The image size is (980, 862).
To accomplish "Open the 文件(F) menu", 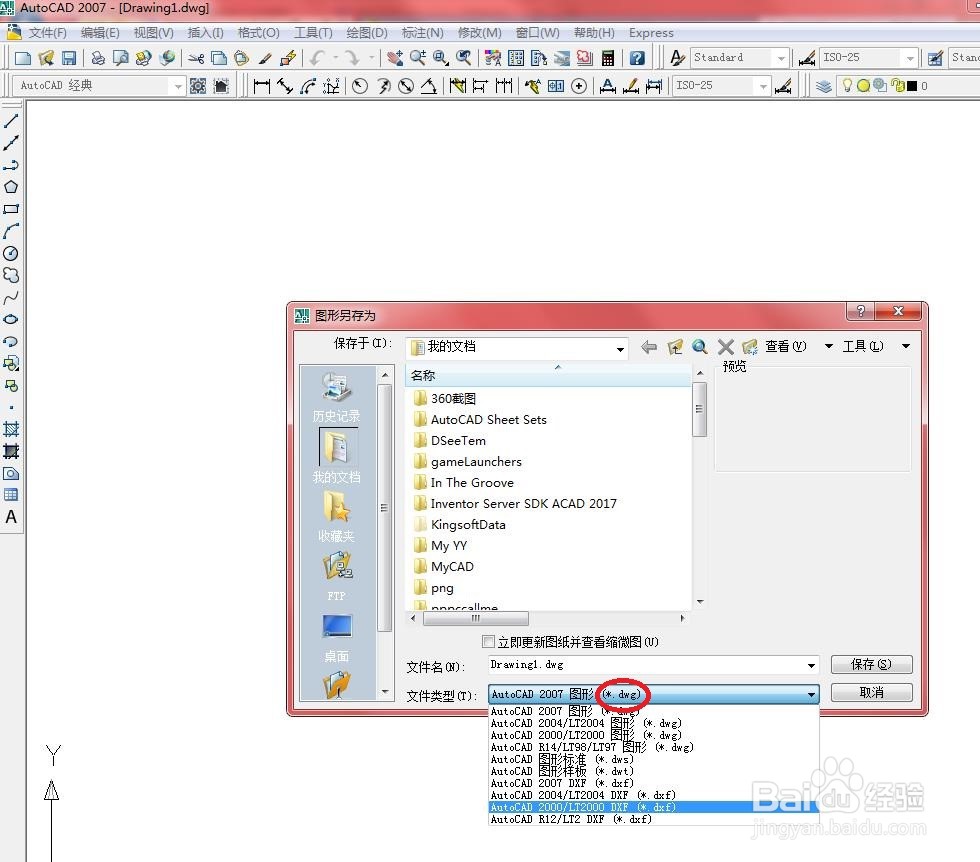I will click(x=47, y=33).
